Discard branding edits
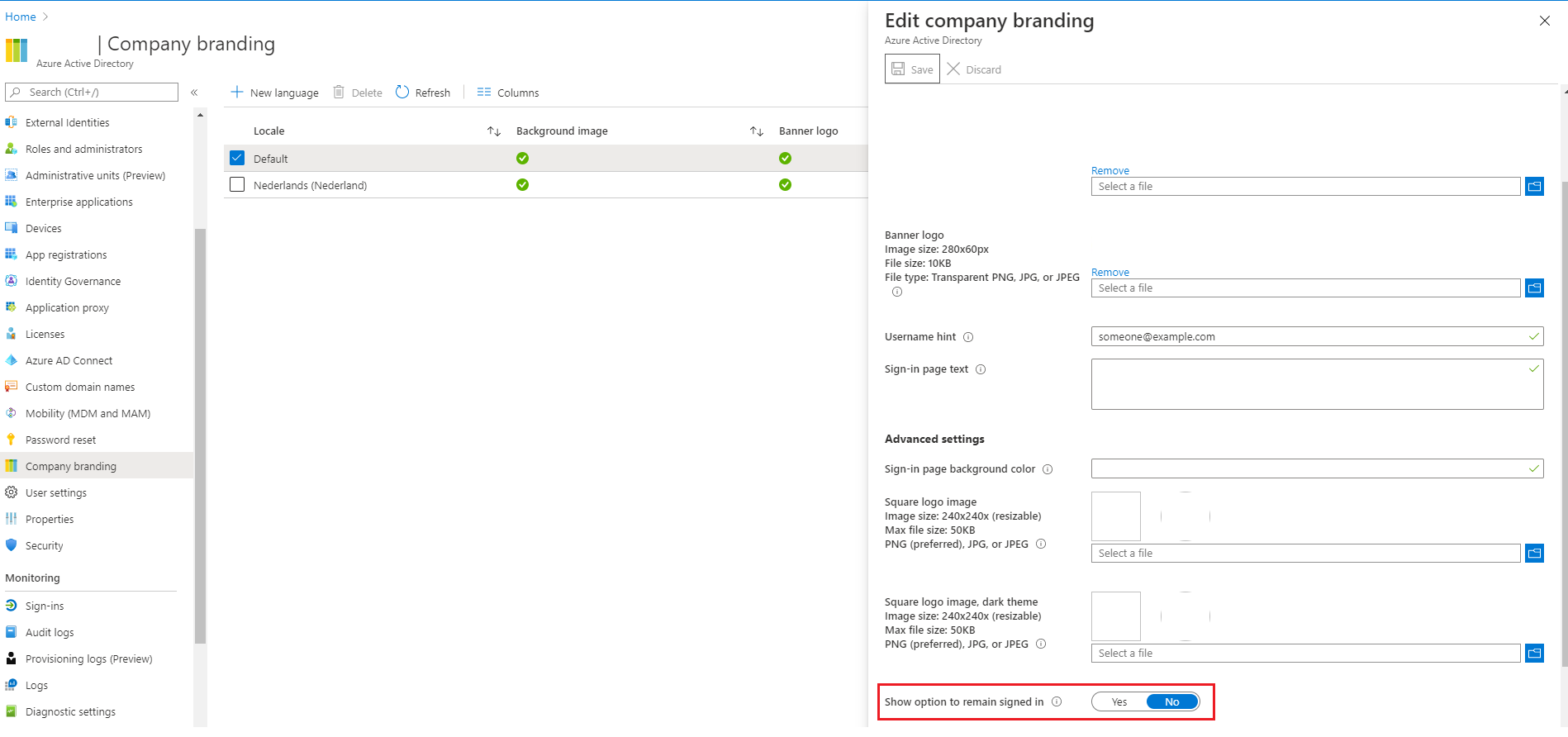This screenshot has height=737, width=1568. (974, 69)
